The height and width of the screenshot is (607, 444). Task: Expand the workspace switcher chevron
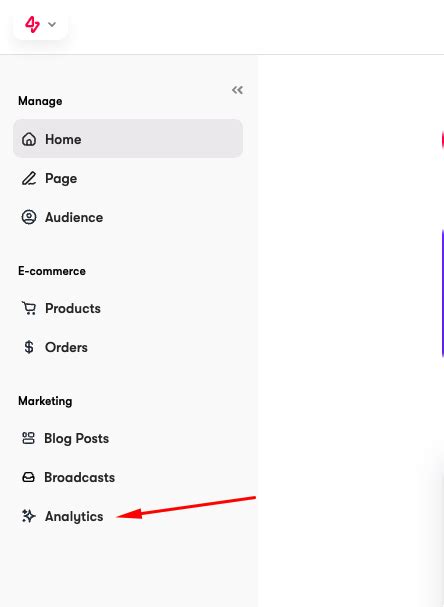click(52, 24)
